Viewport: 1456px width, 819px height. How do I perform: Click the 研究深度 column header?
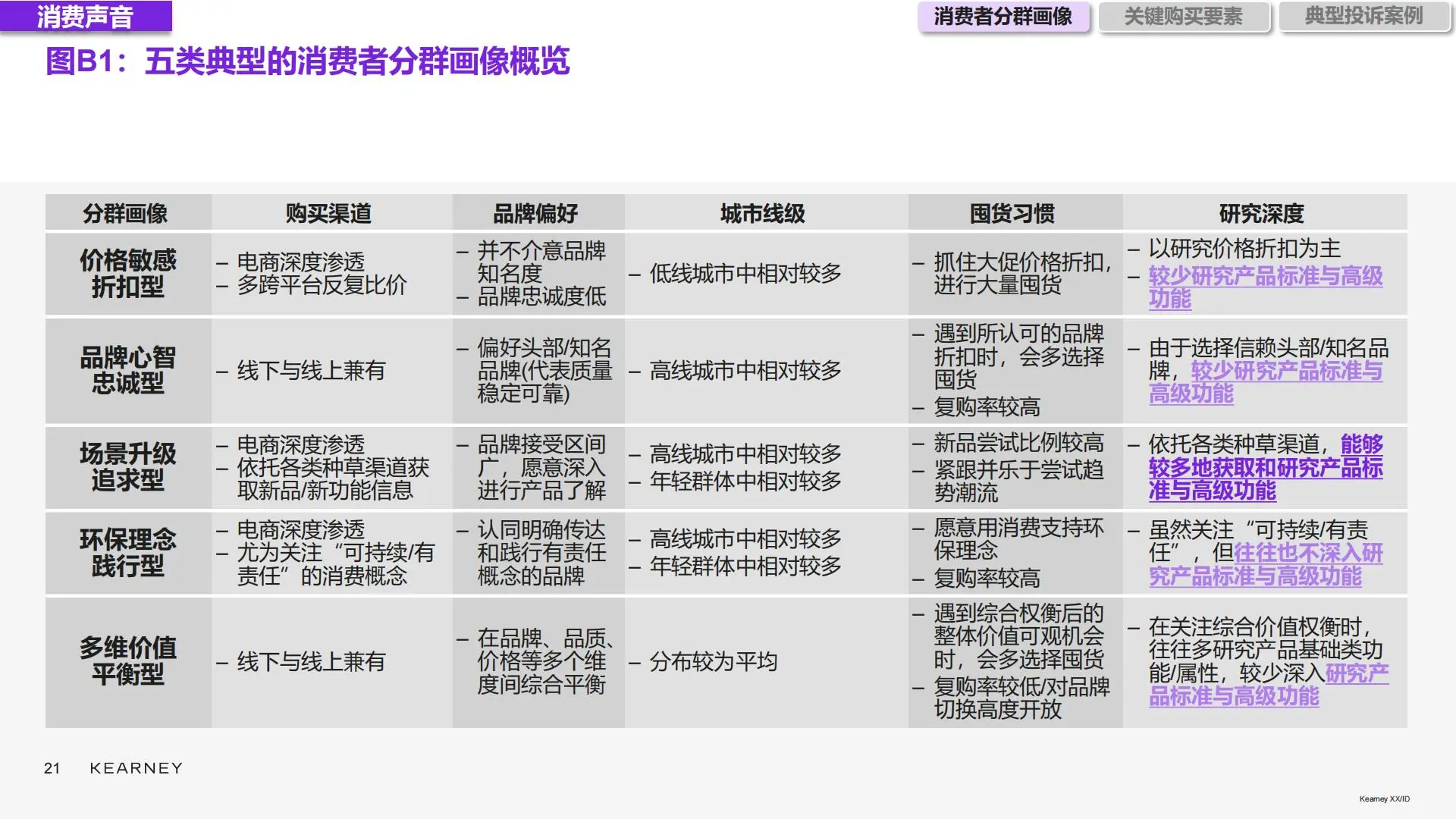pos(1262,214)
